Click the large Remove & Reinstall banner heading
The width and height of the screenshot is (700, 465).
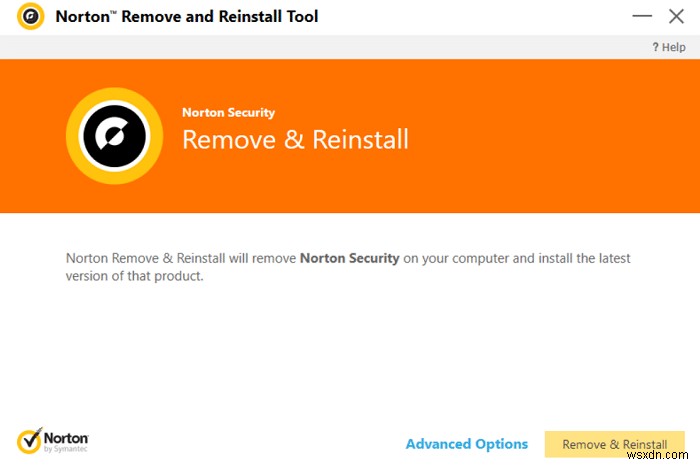click(x=295, y=139)
